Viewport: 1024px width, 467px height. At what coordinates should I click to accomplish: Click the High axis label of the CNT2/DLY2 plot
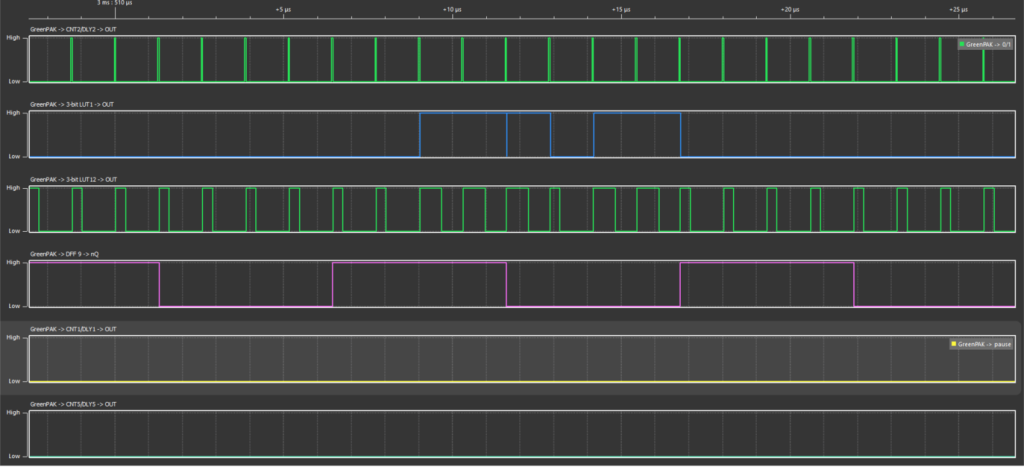[x=13, y=38]
